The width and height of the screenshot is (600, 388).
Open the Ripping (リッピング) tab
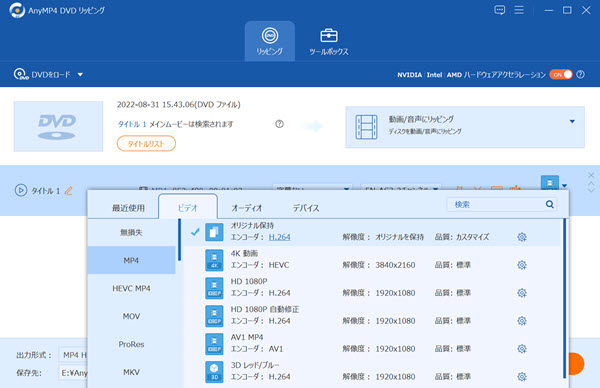tap(270, 41)
